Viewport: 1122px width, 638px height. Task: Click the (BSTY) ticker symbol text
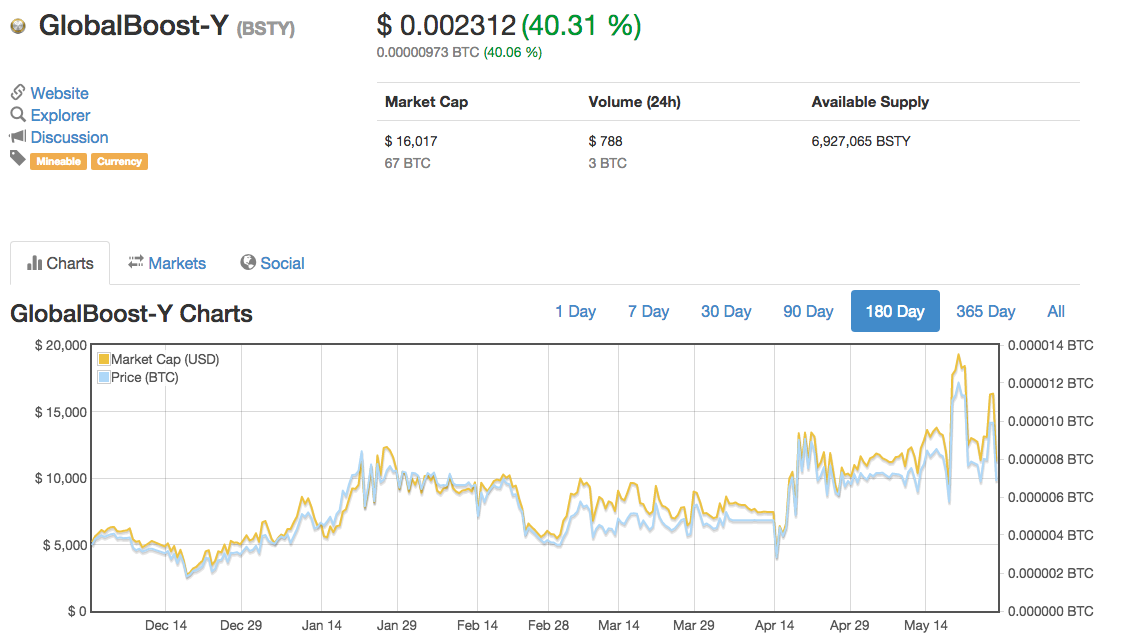(x=265, y=29)
